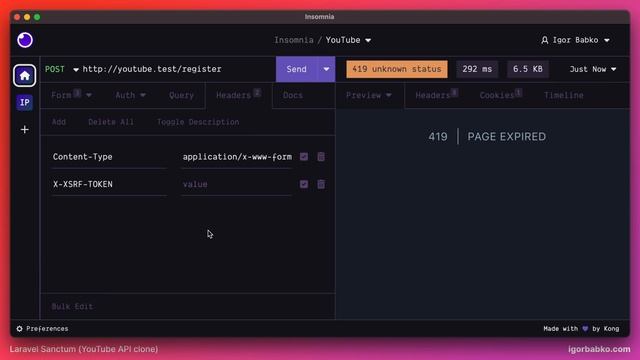The image size is (640, 360).
Task: Open the Timeline tab
Action: coord(564,95)
